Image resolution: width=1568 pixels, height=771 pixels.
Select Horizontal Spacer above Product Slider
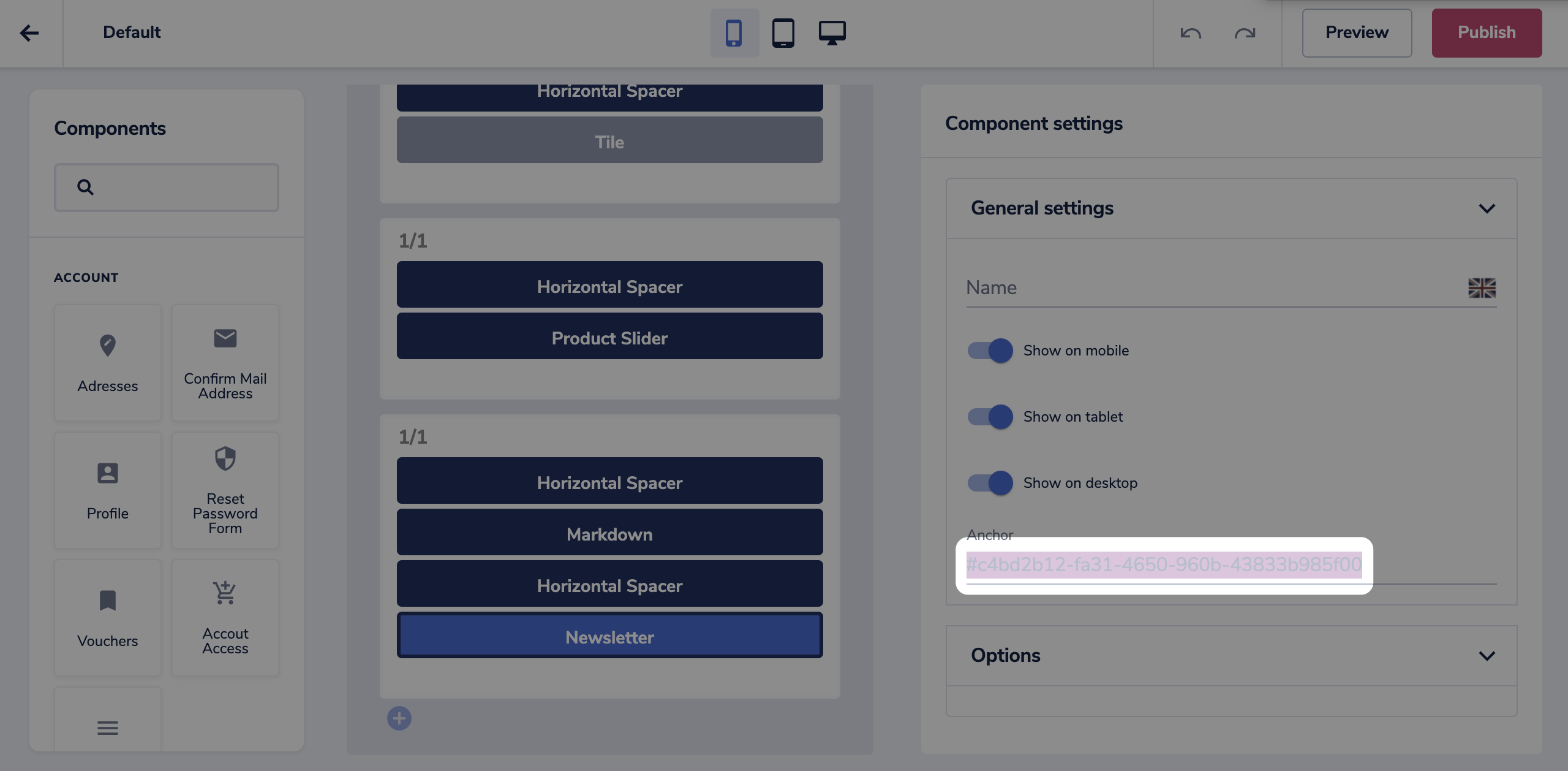[x=609, y=284]
